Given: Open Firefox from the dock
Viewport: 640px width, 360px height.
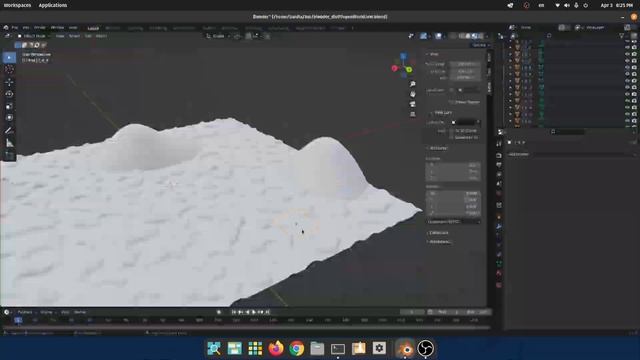Looking at the screenshot, I should pyautogui.click(x=276, y=348).
